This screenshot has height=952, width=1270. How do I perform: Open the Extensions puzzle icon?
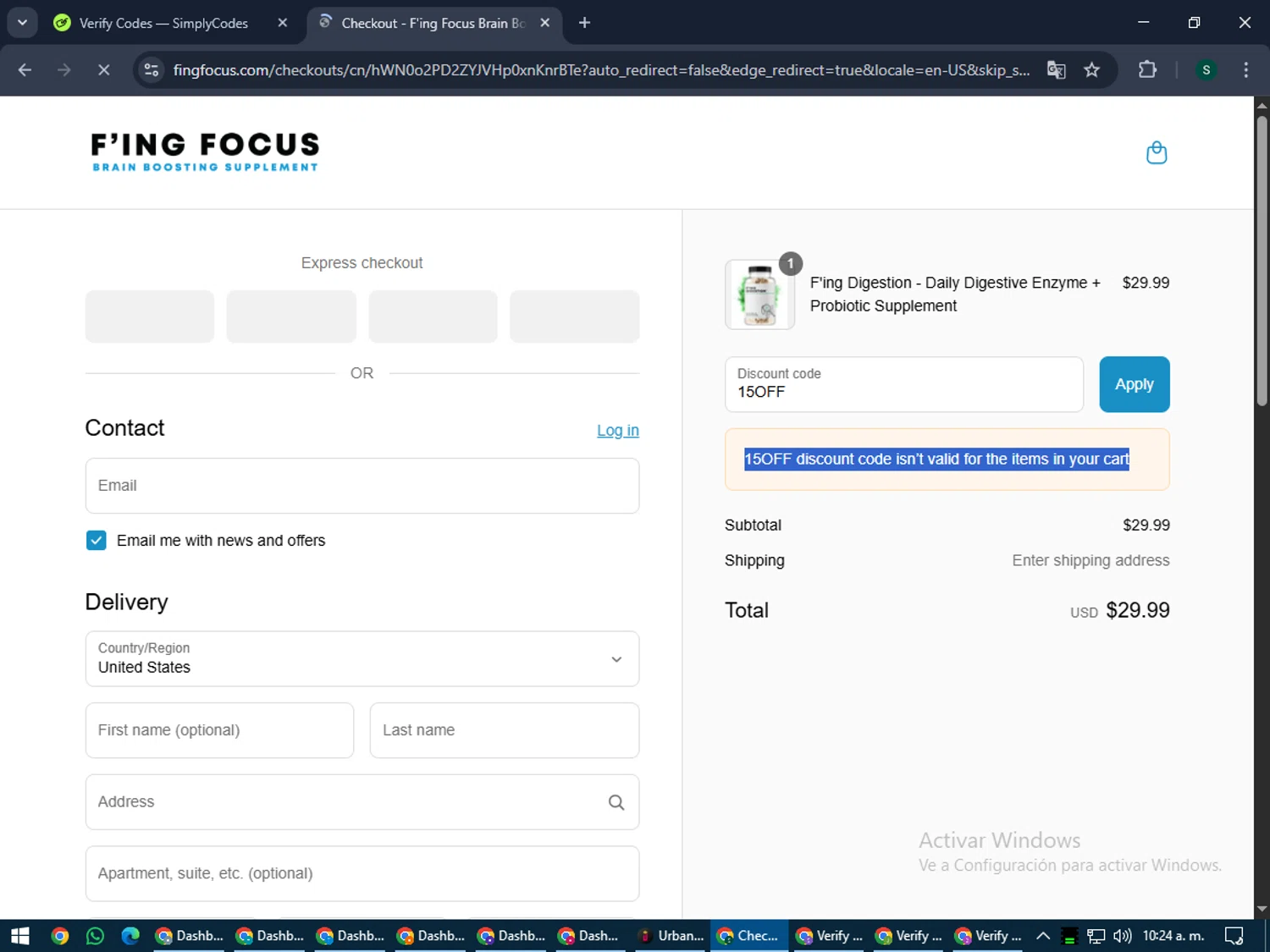(x=1147, y=70)
